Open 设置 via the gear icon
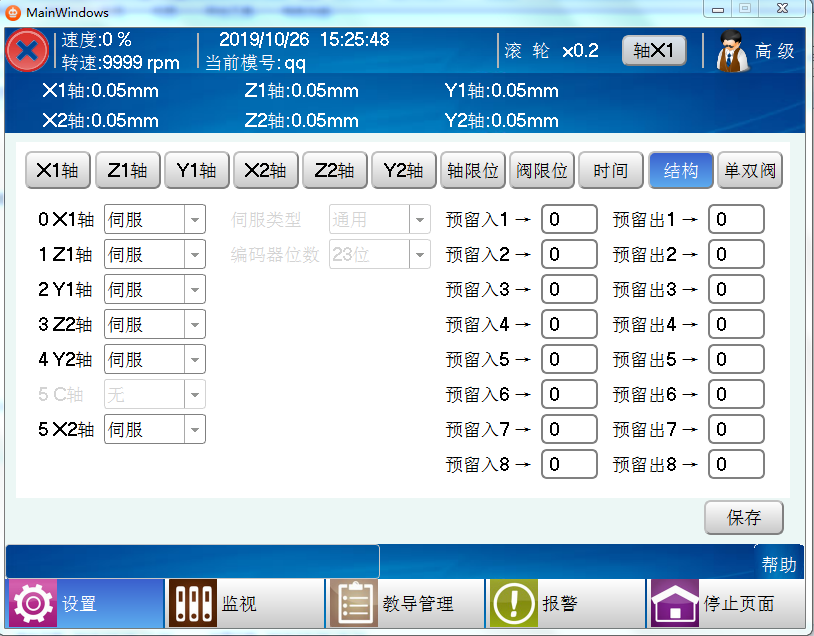Viewport: 814px width, 636px height. tap(32, 604)
